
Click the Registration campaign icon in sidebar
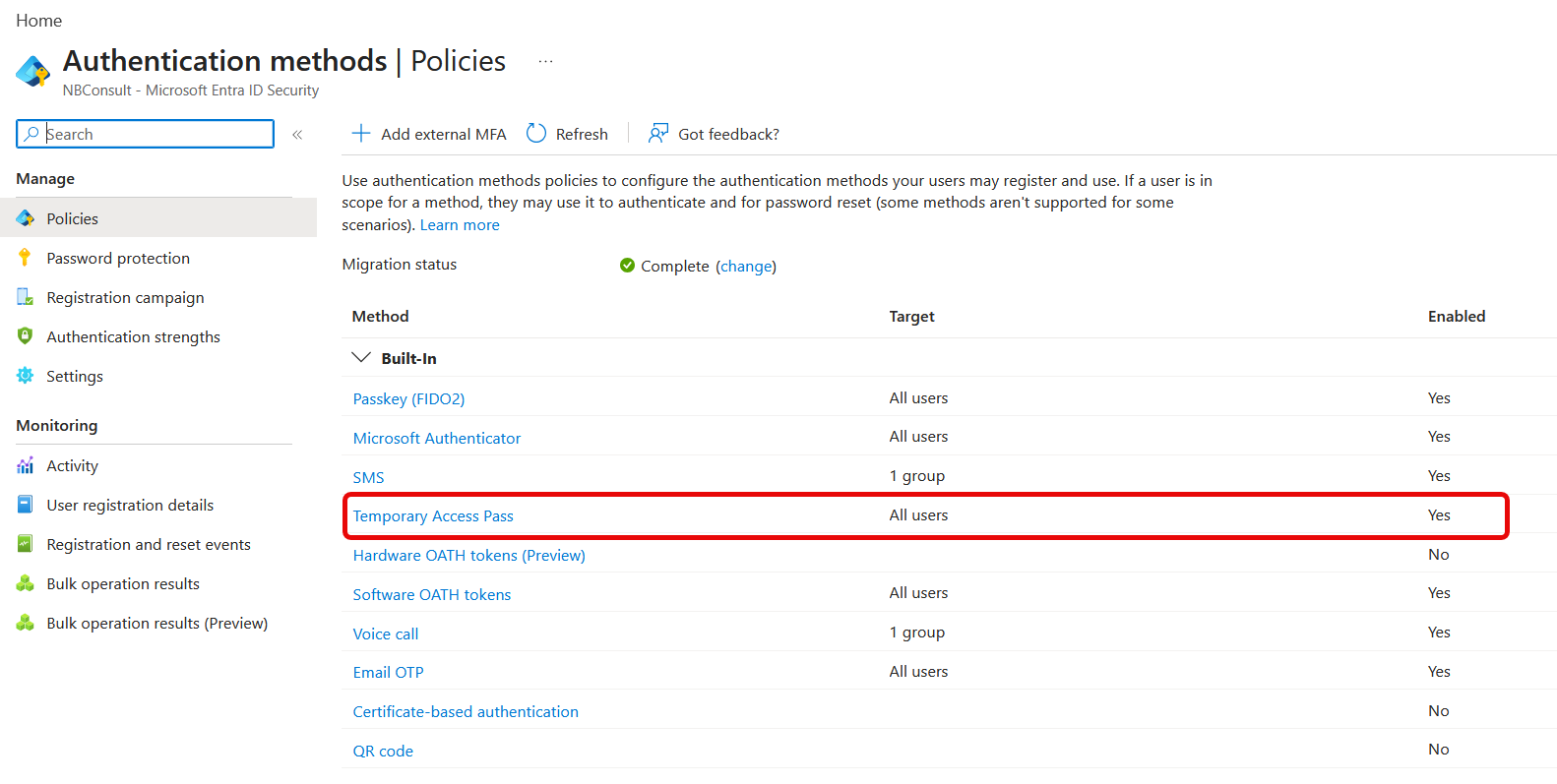click(25, 297)
